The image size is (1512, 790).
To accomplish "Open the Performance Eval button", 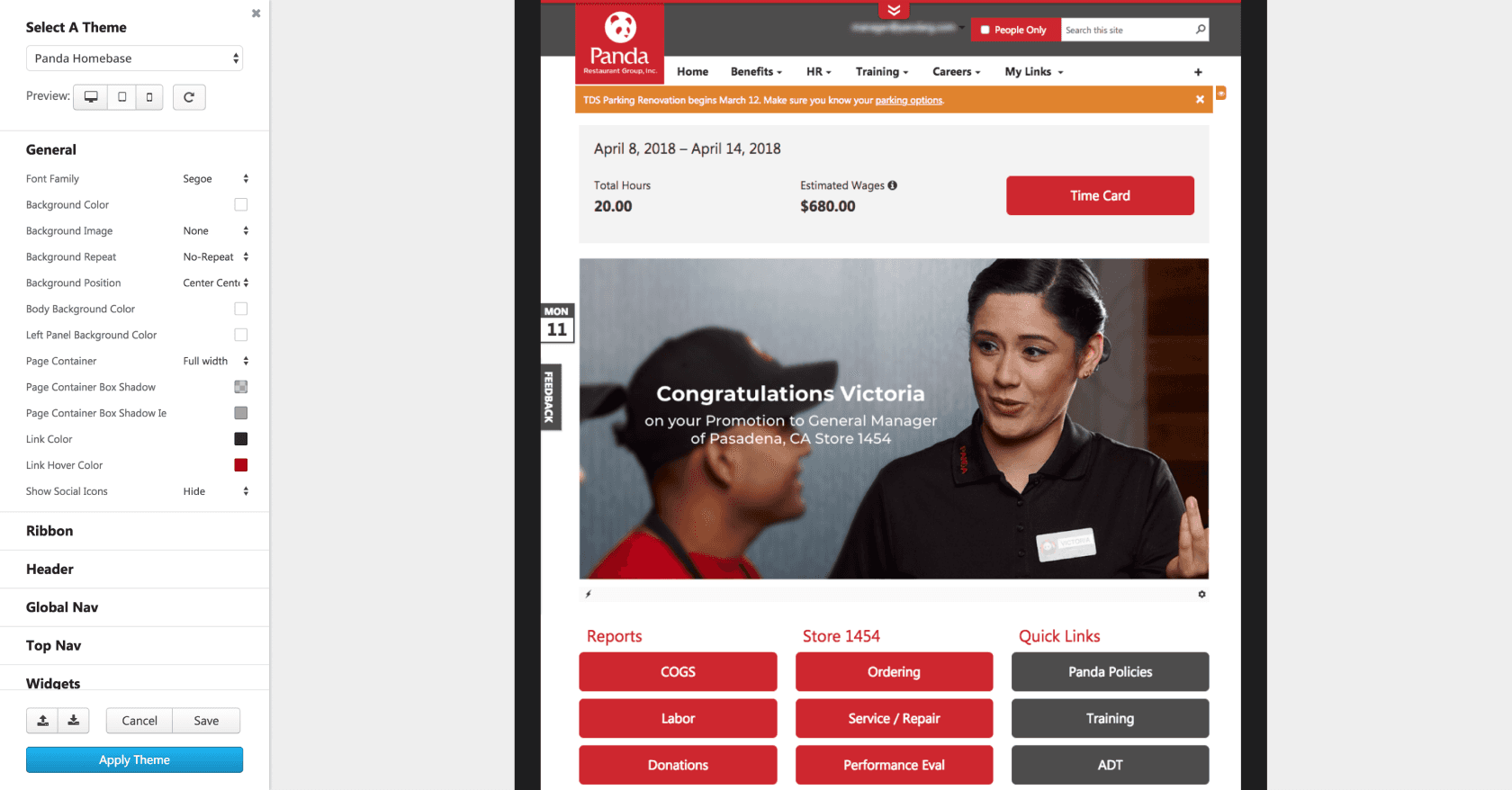I will click(x=894, y=766).
